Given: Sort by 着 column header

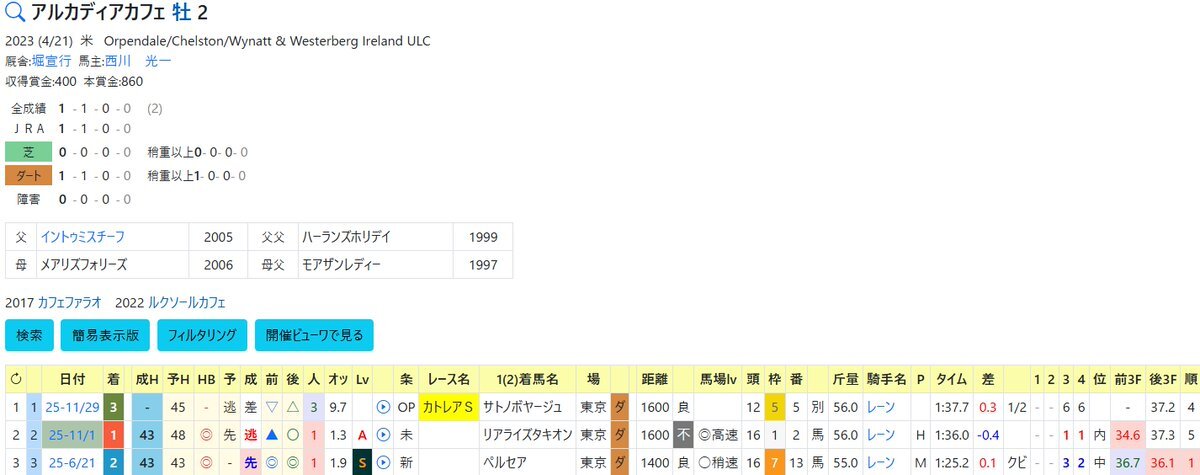Looking at the screenshot, I should [x=112, y=380].
